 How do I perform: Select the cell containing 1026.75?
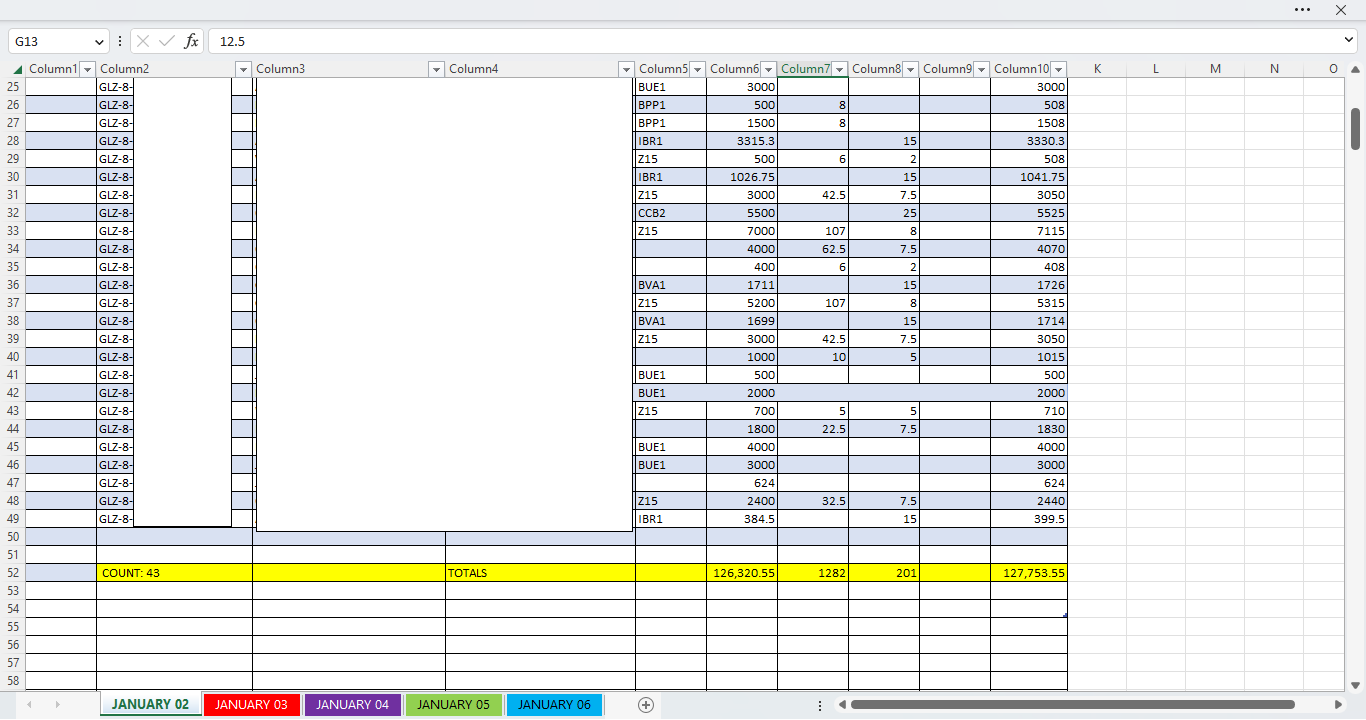[x=742, y=177]
